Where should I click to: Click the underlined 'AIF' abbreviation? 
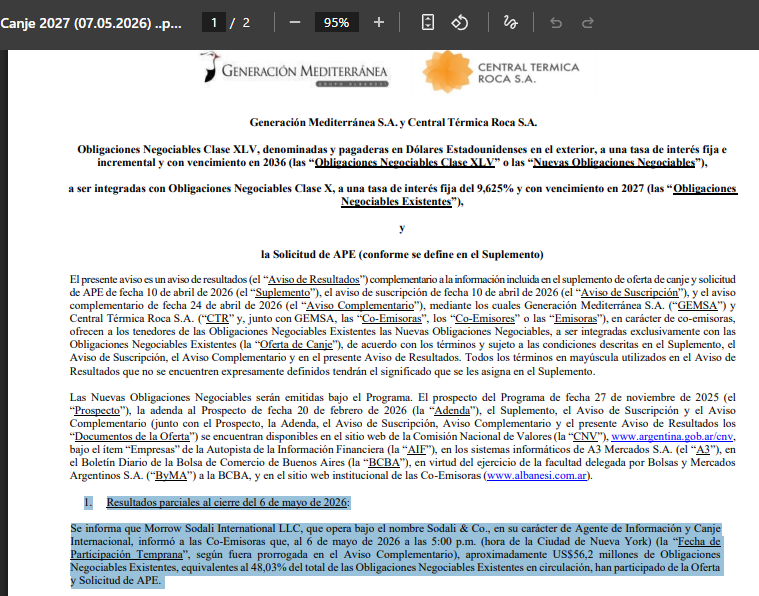(416, 449)
